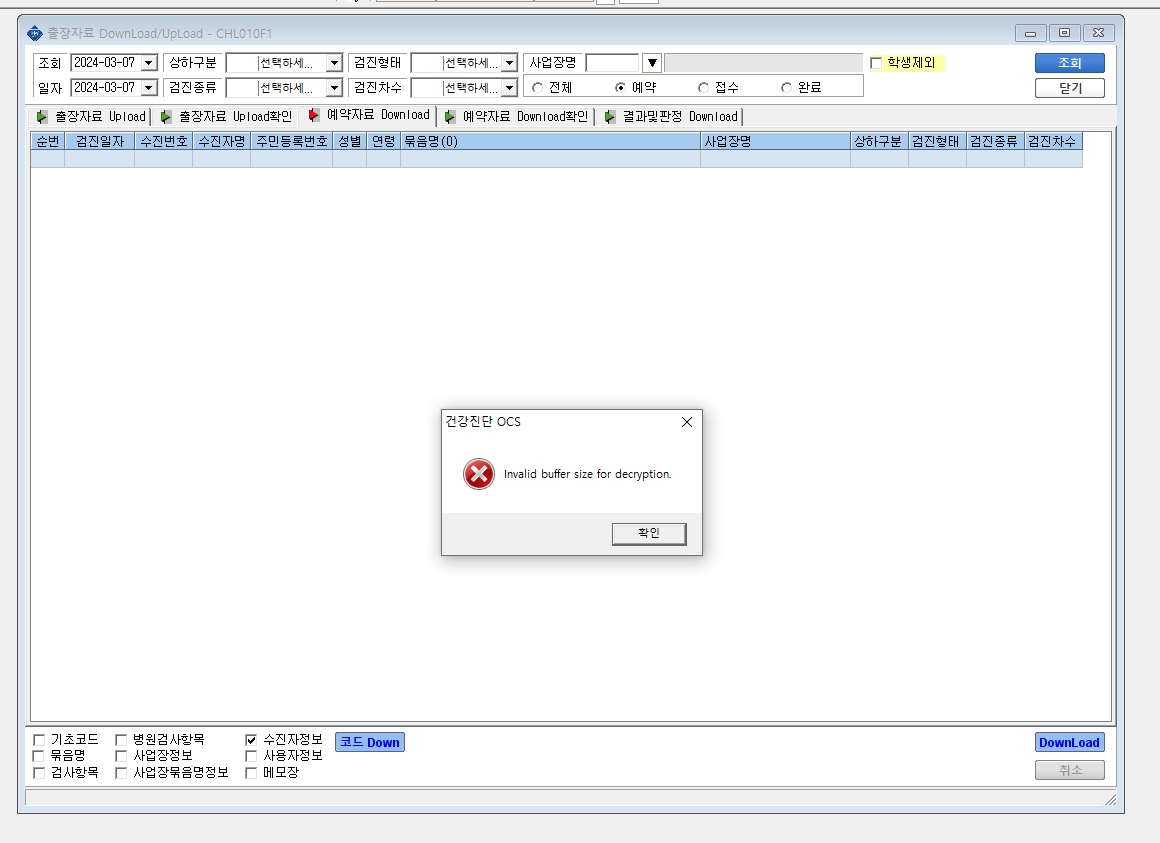Click the 사업장명 code input field

pos(612,63)
